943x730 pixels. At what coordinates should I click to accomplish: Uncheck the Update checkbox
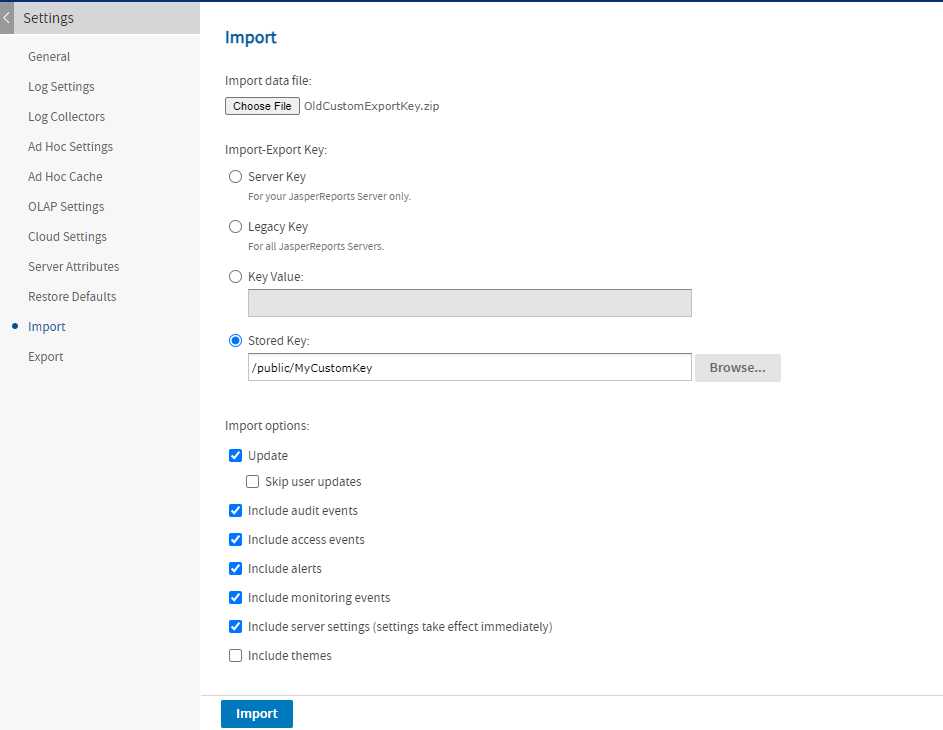click(235, 455)
